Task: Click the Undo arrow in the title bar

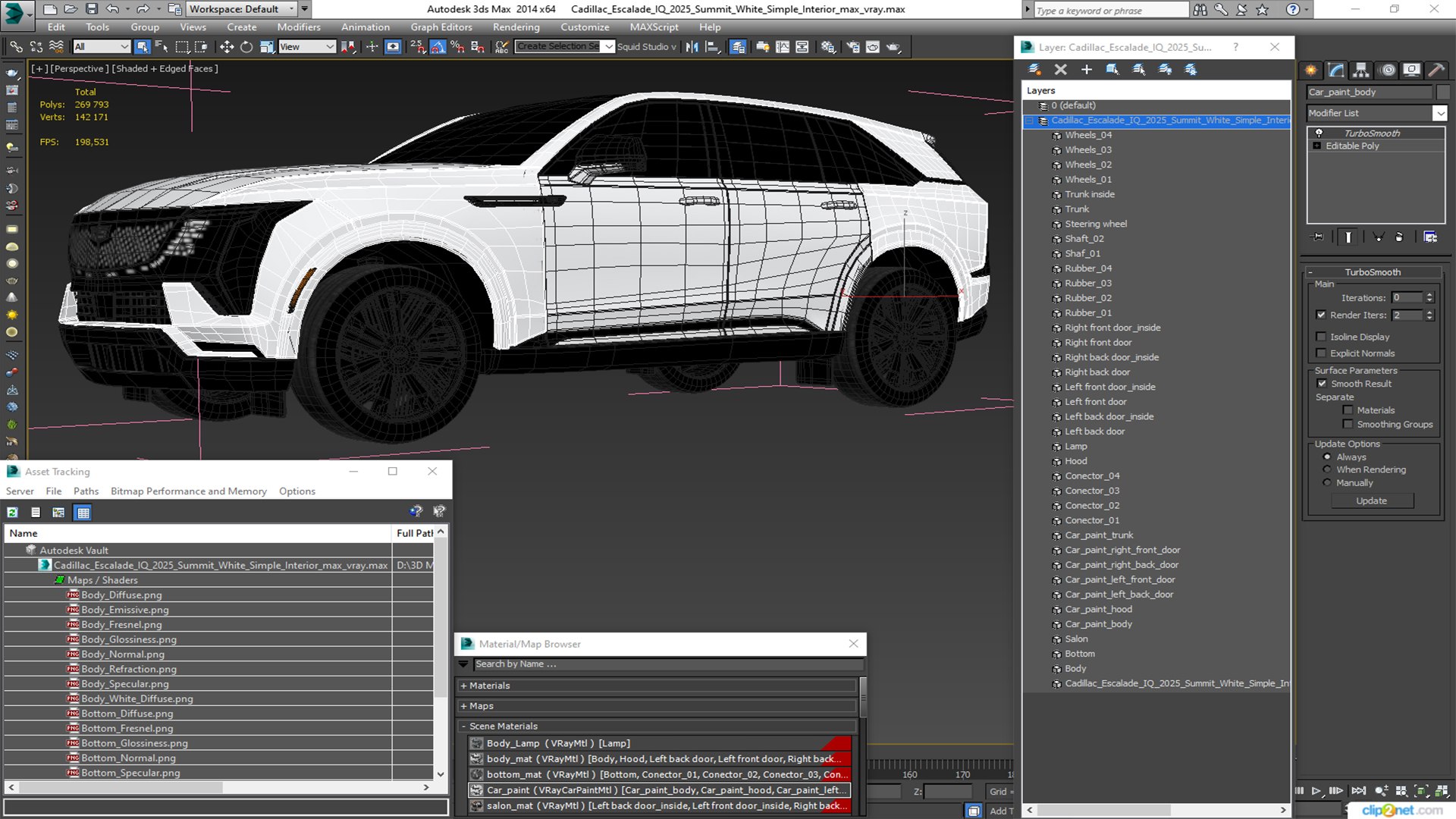Action: (112, 9)
